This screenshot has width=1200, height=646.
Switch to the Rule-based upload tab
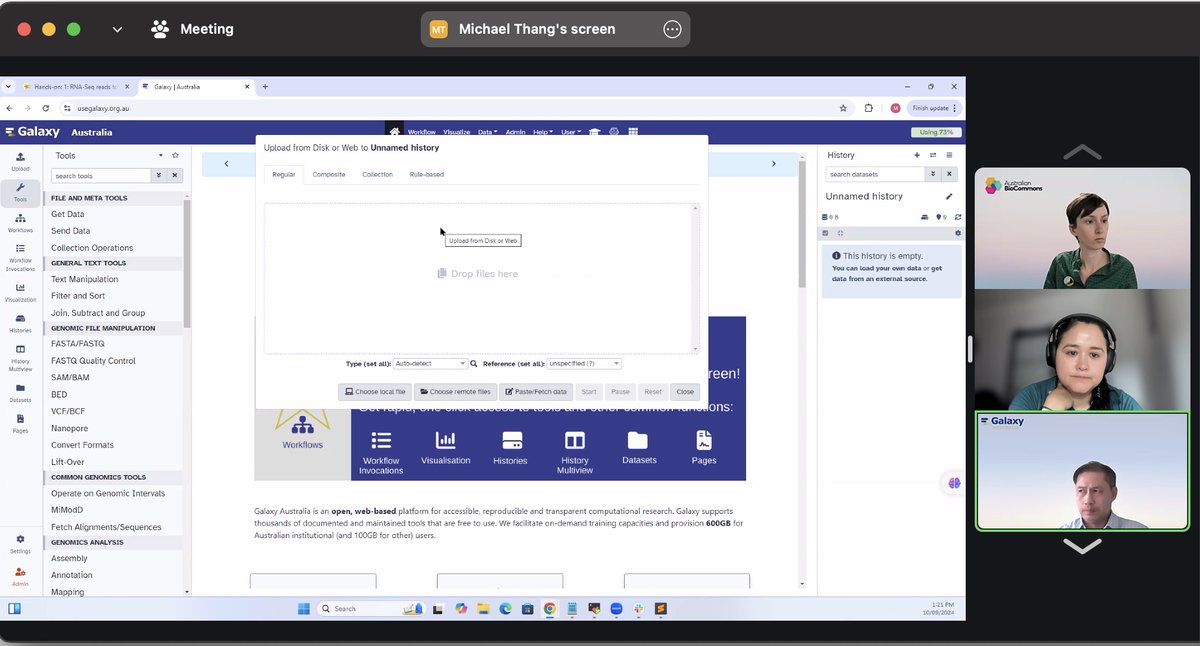427,174
